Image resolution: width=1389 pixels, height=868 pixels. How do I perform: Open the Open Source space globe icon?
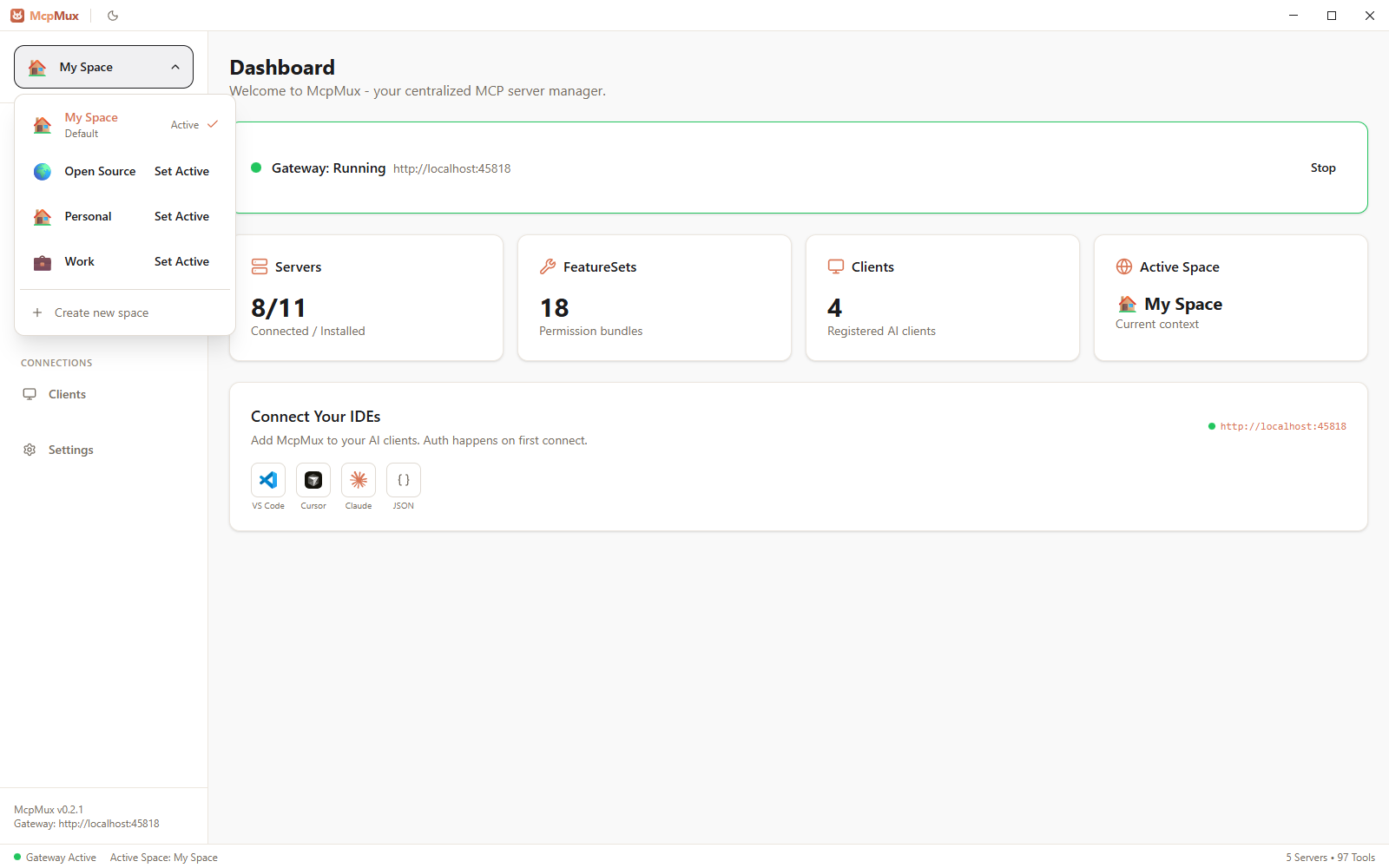click(x=42, y=171)
